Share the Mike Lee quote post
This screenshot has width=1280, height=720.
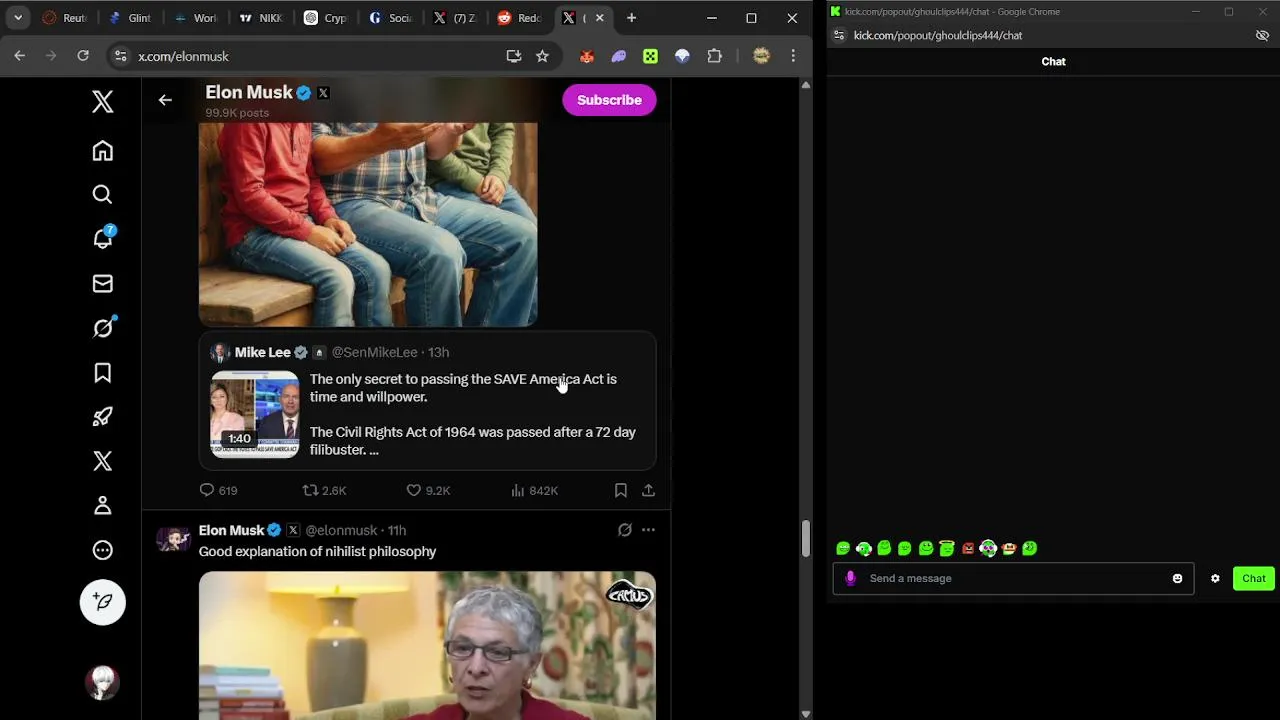[648, 490]
